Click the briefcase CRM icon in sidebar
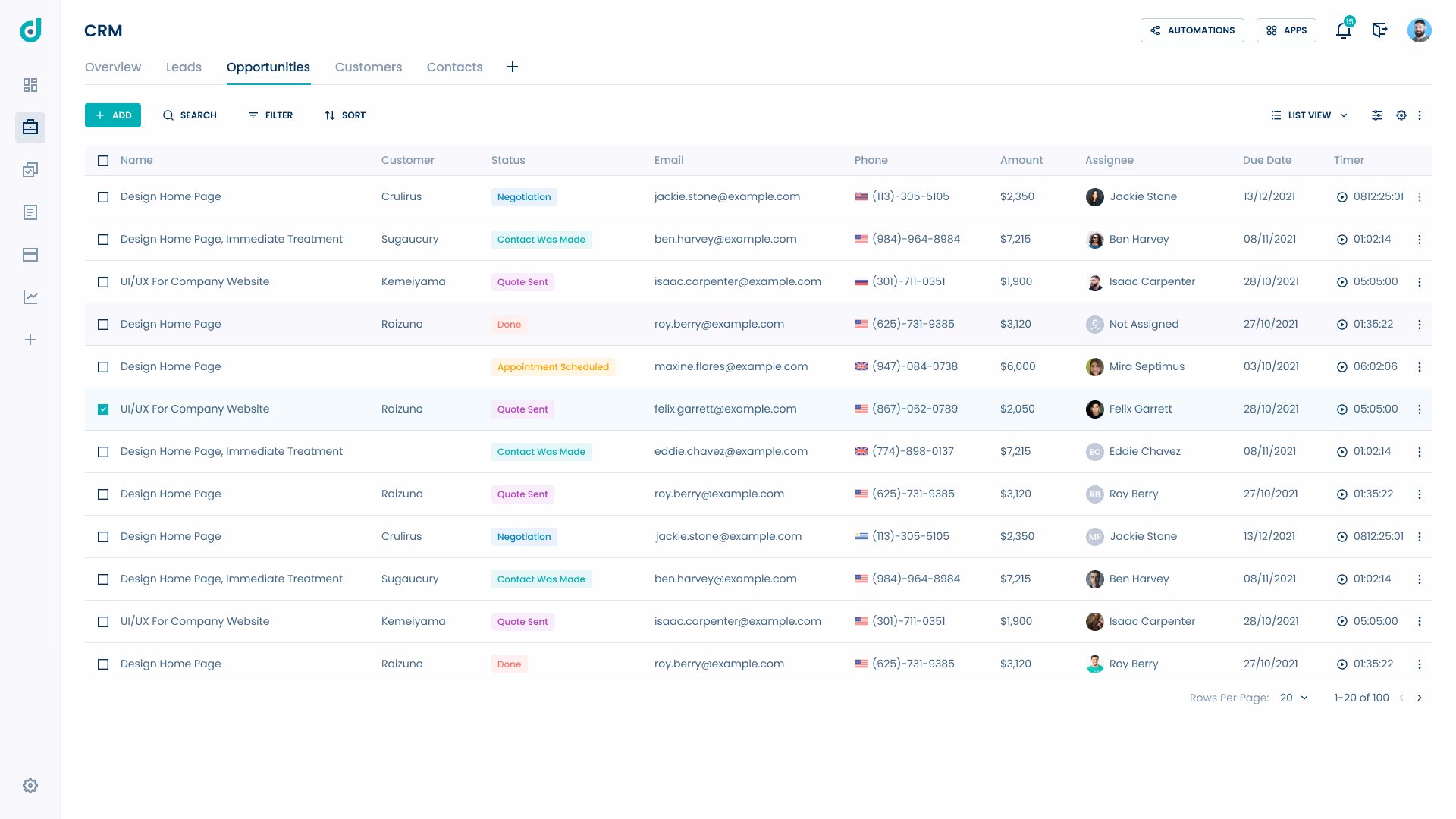This screenshot has width=1456, height=819. pos(30,127)
